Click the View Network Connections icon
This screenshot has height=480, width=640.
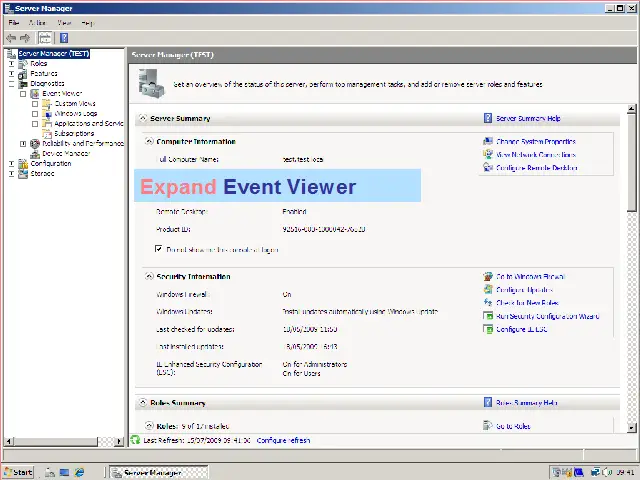pyautogui.click(x=488, y=154)
